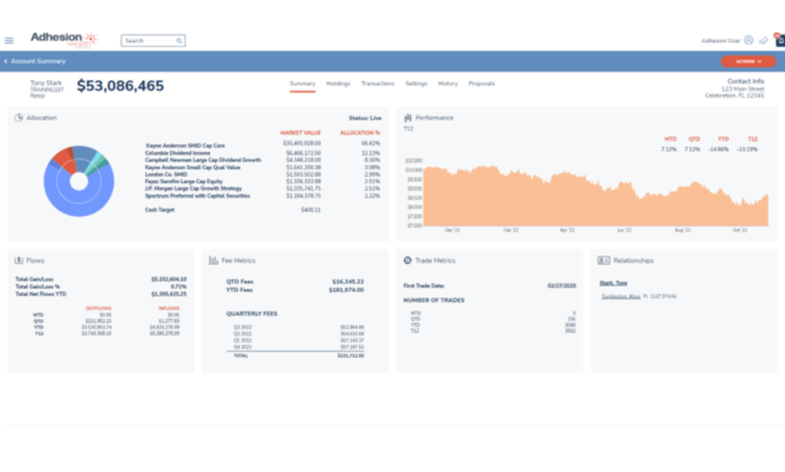This screenshot has height=472, width=785.
Task: Open the Stark, Tony relationship link
Action: (613, 283)
